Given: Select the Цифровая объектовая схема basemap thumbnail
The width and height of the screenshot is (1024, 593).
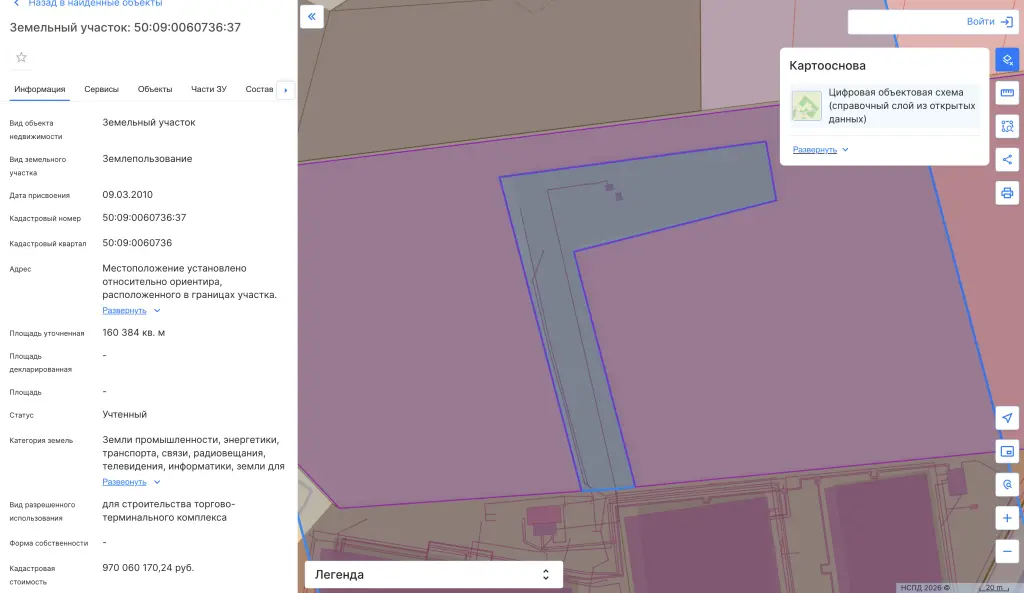Looking at the screenshot, I should tap(807, 106).
